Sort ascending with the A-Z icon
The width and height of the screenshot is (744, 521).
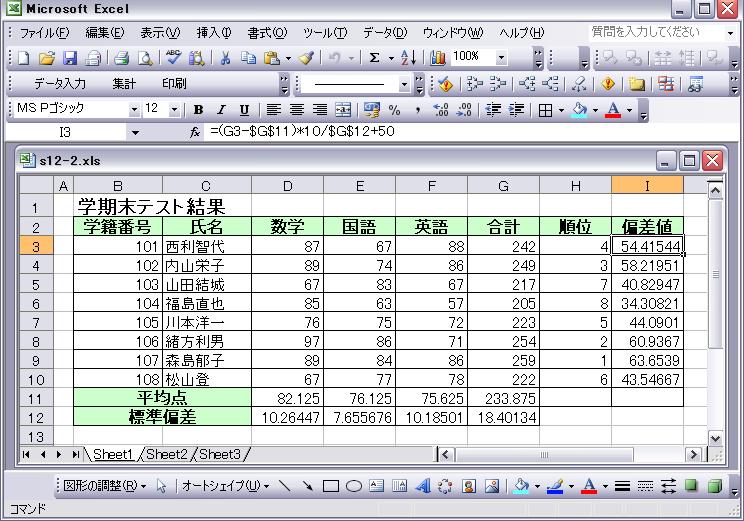(408, 58)
